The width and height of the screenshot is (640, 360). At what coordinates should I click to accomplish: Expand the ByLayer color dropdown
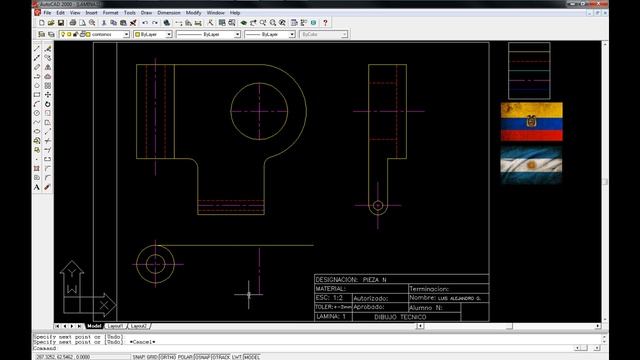tap(169, 35)
